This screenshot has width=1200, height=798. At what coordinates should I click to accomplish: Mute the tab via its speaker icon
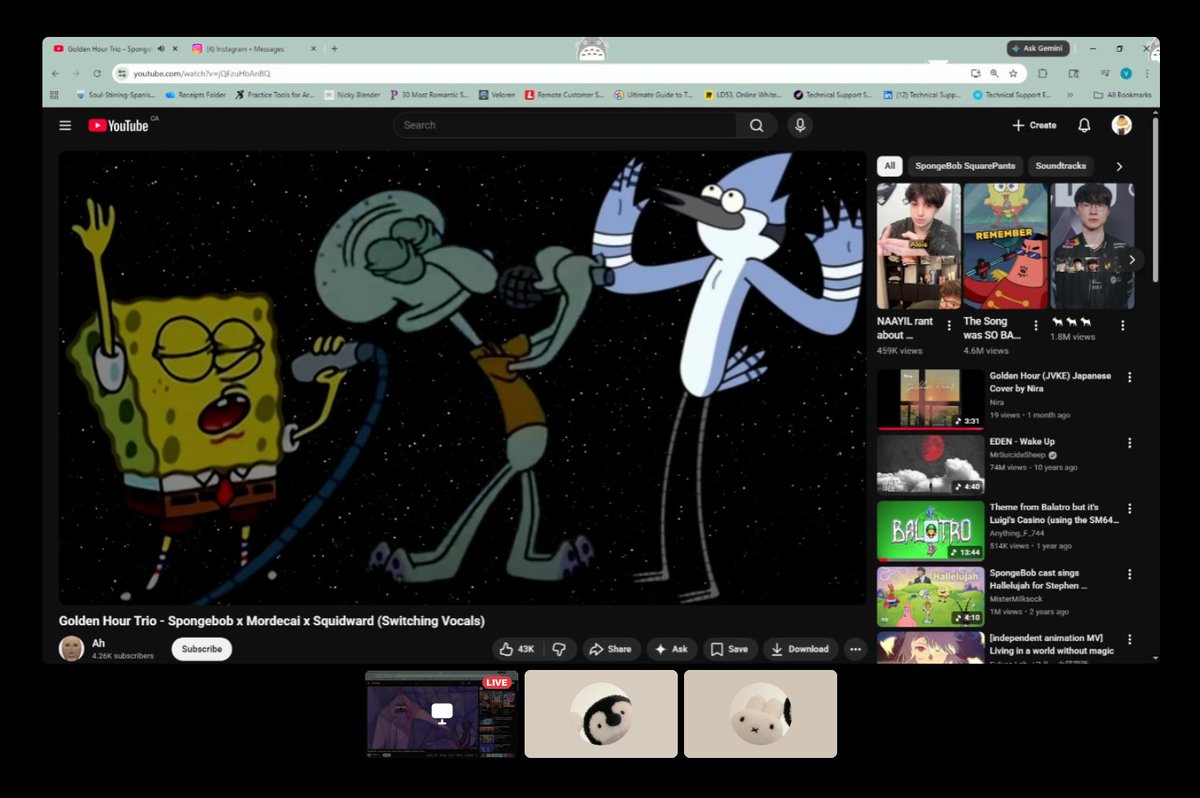point(161,48)
